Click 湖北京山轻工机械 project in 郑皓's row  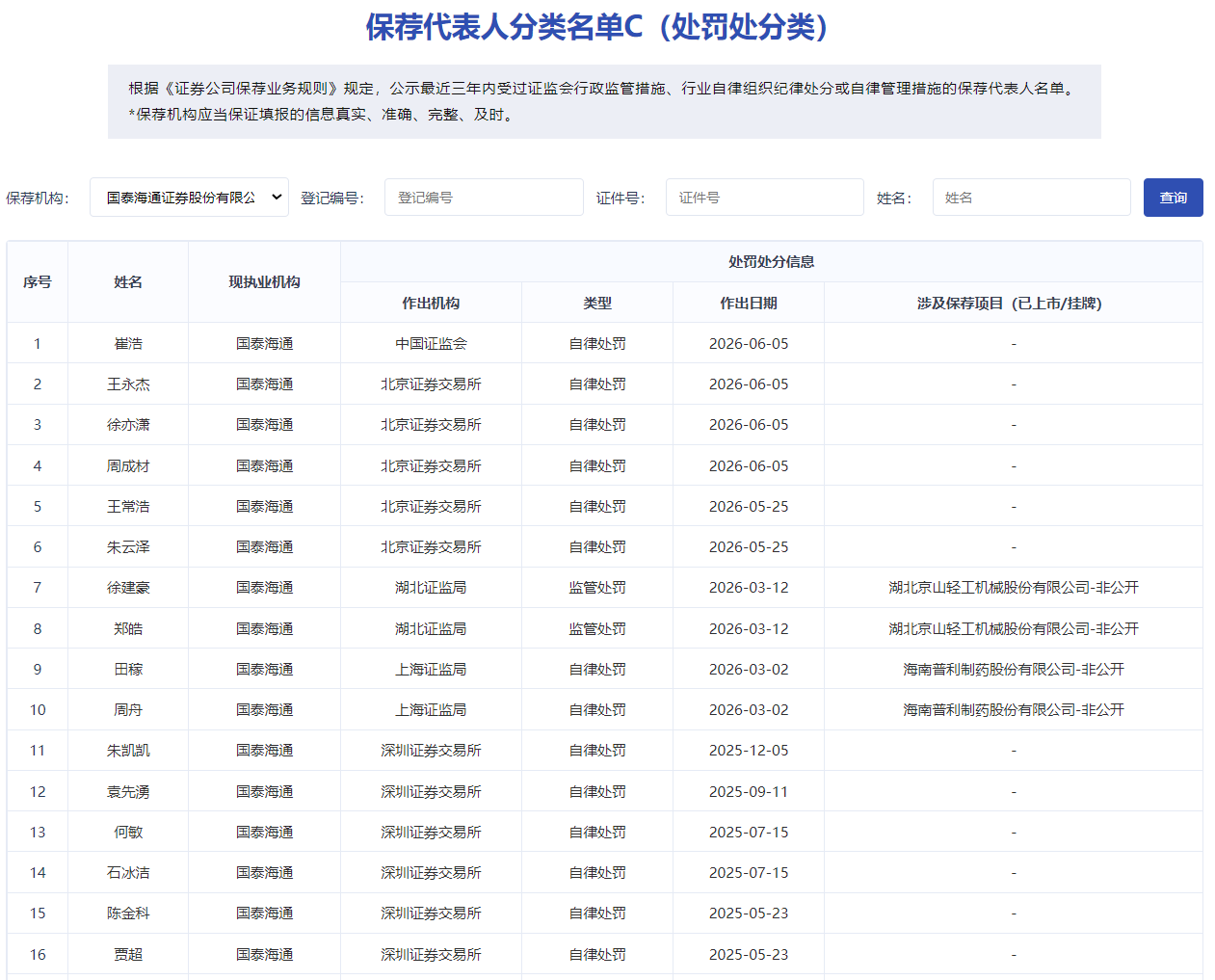coord(1014,628)
